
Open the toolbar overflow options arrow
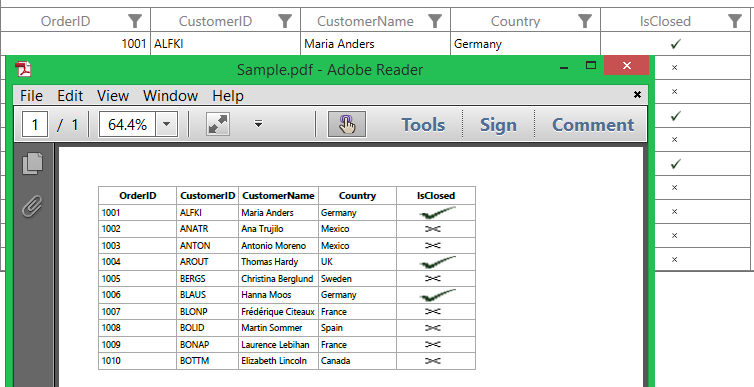click(258, 124)
